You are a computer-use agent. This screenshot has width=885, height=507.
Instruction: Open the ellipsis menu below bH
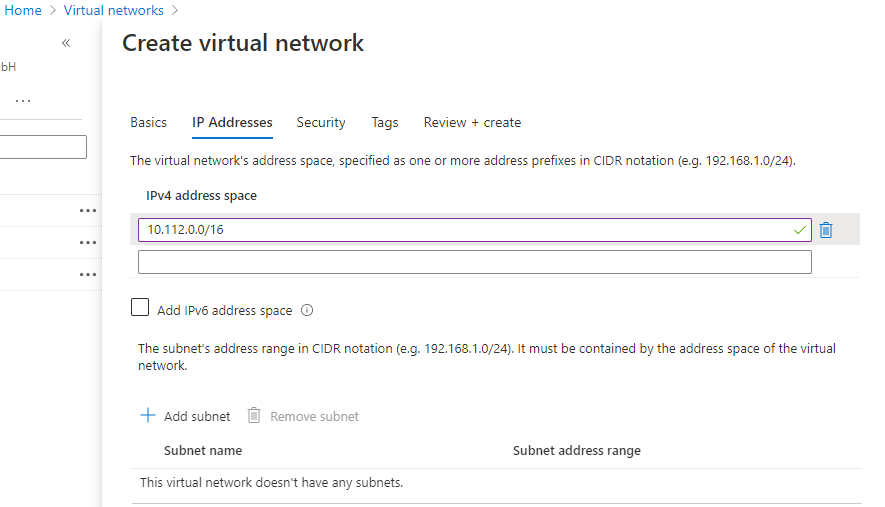(x=23, y=101)
